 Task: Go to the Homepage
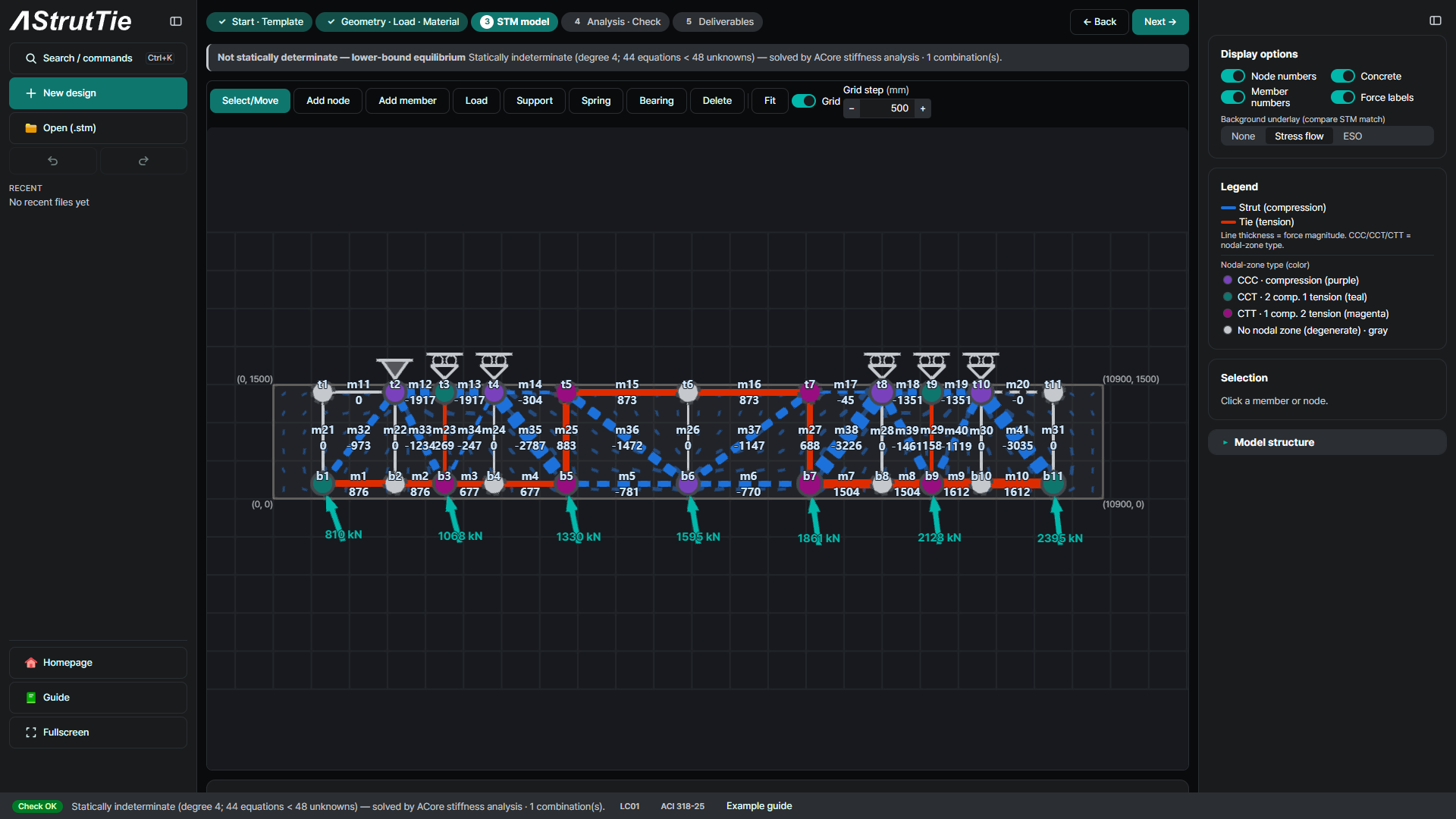tap(98, 663)
